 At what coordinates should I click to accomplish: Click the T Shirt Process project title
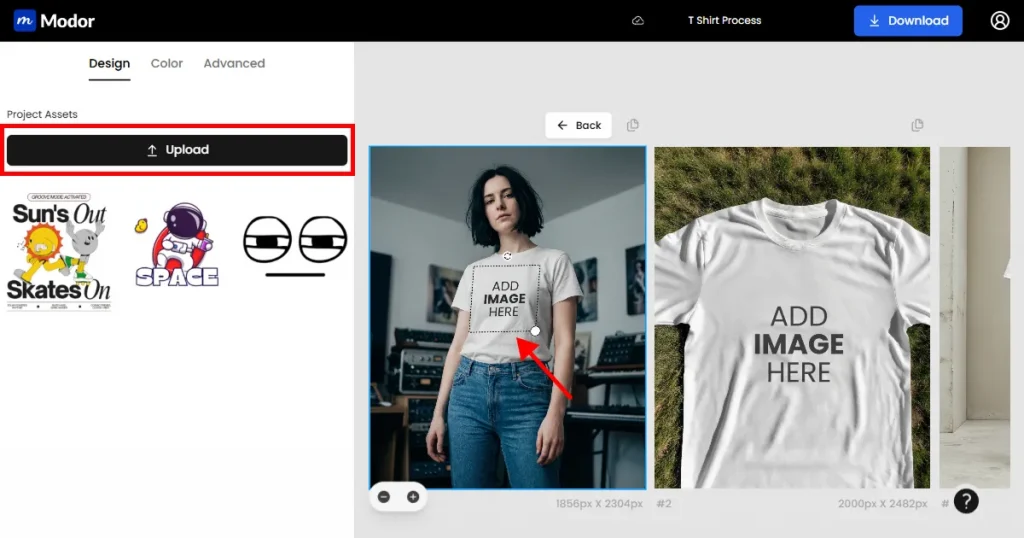(724, 21)
